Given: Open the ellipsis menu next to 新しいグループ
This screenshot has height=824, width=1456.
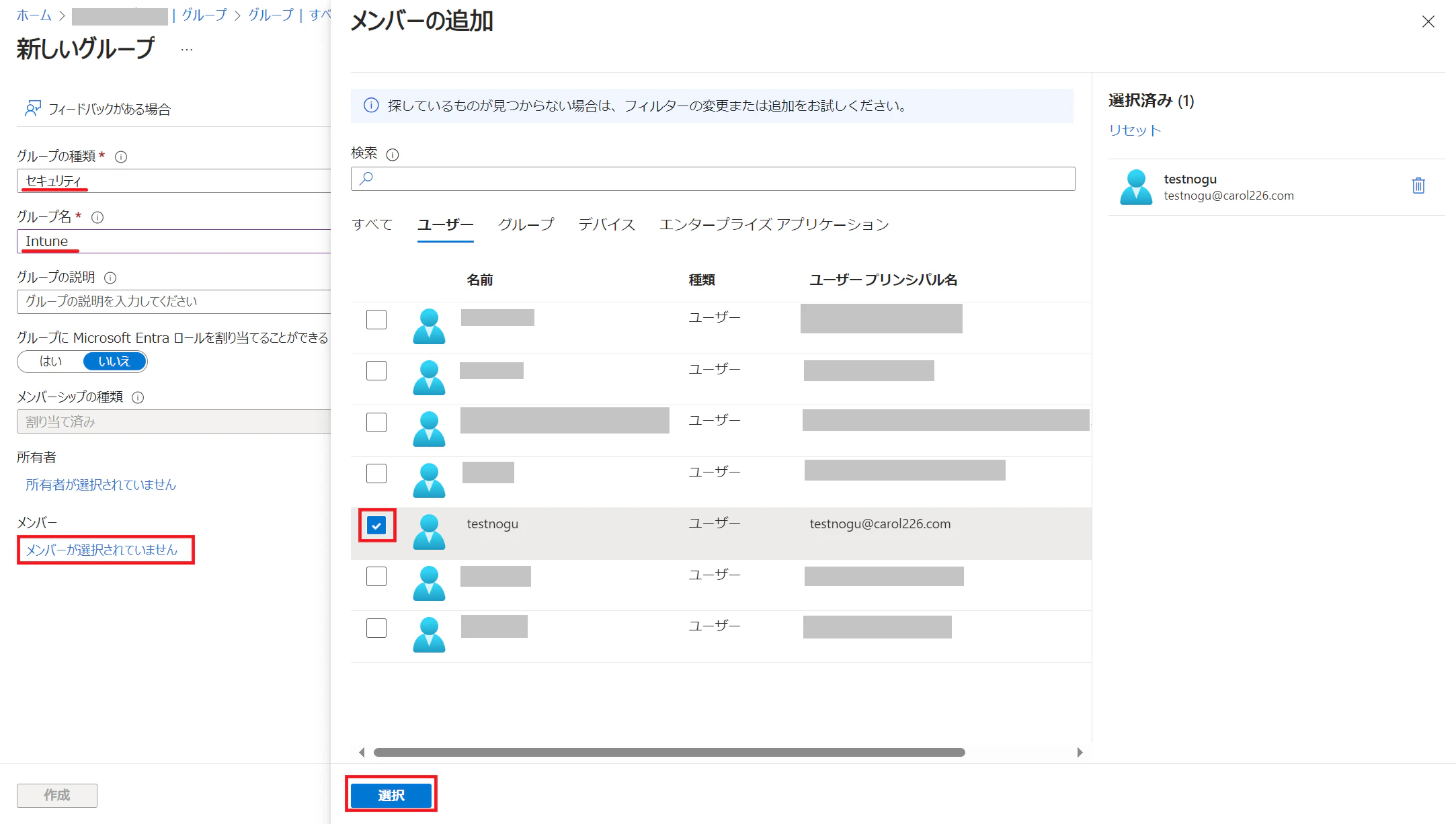Looking at the screenshot, I should (187, 50).
